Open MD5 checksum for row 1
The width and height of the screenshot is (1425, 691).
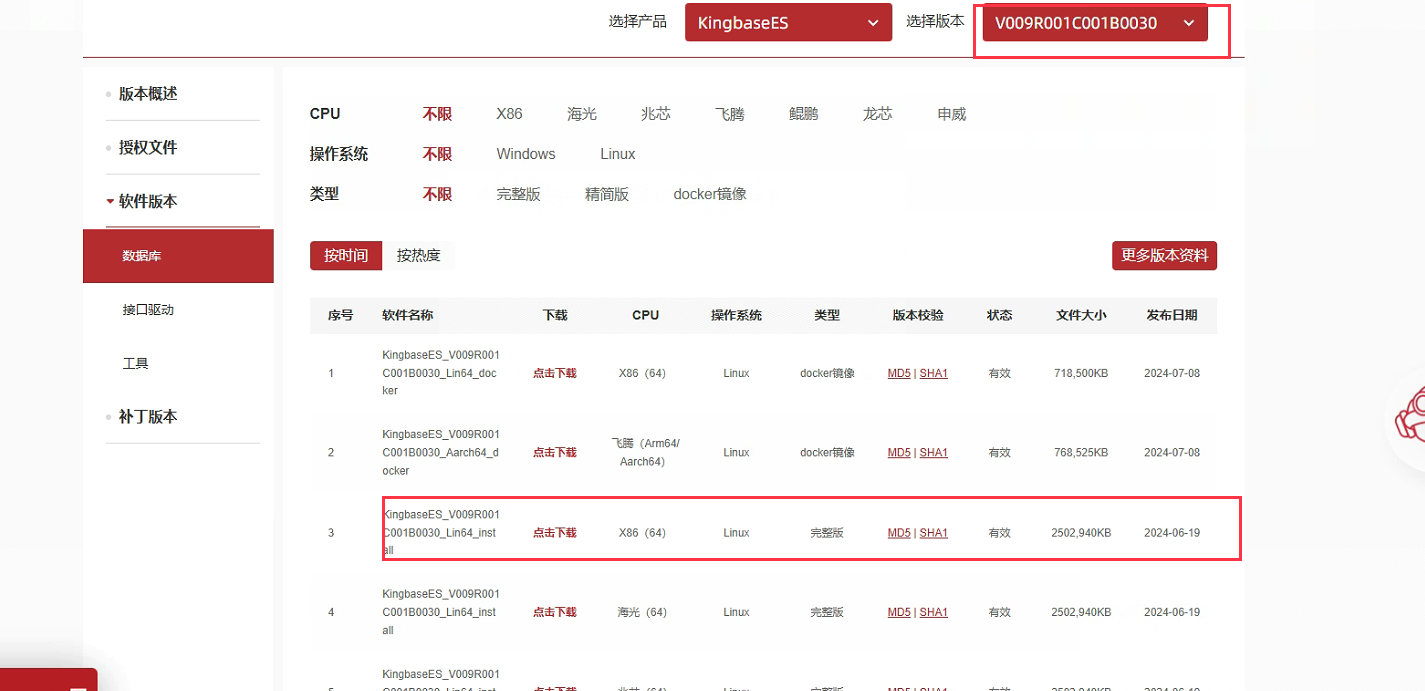coord(899,373)
